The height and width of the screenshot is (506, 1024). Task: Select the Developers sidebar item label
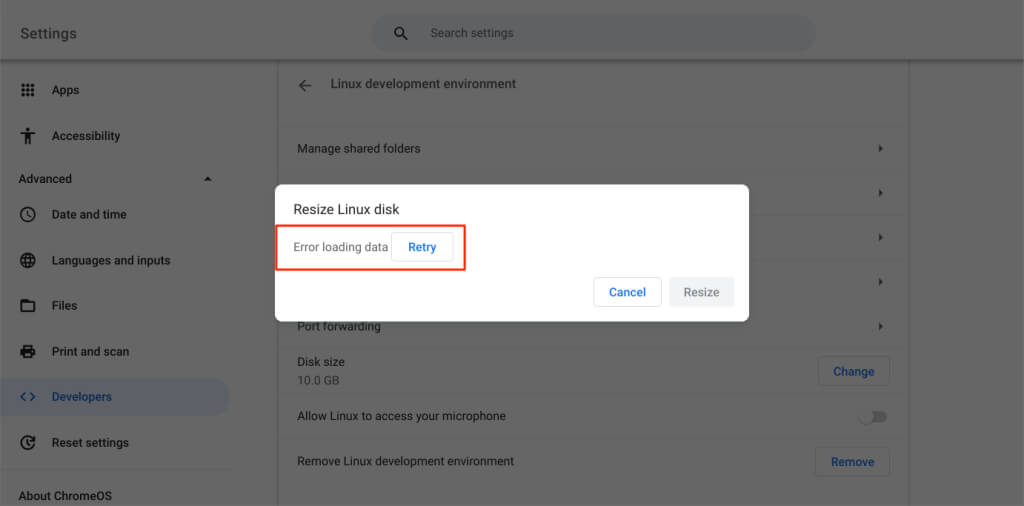click(x=82, y=397)
